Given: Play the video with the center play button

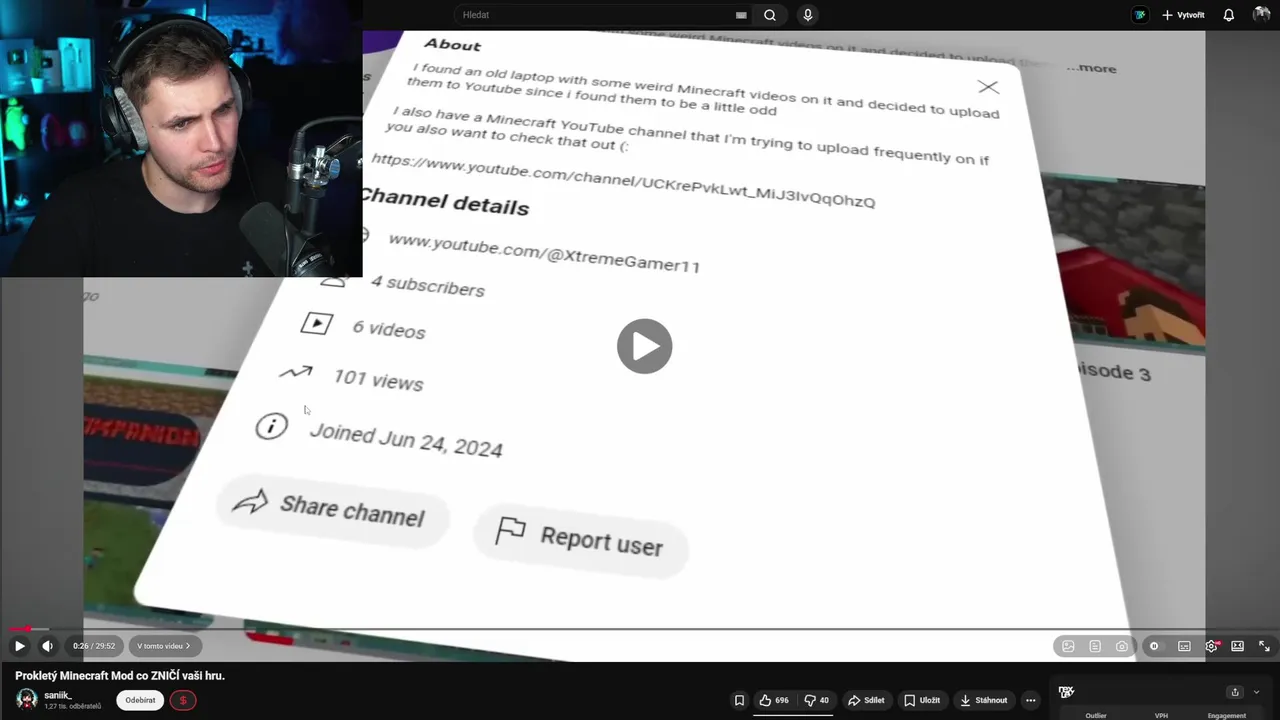Looking at the screenshot, I should point(644,346).
